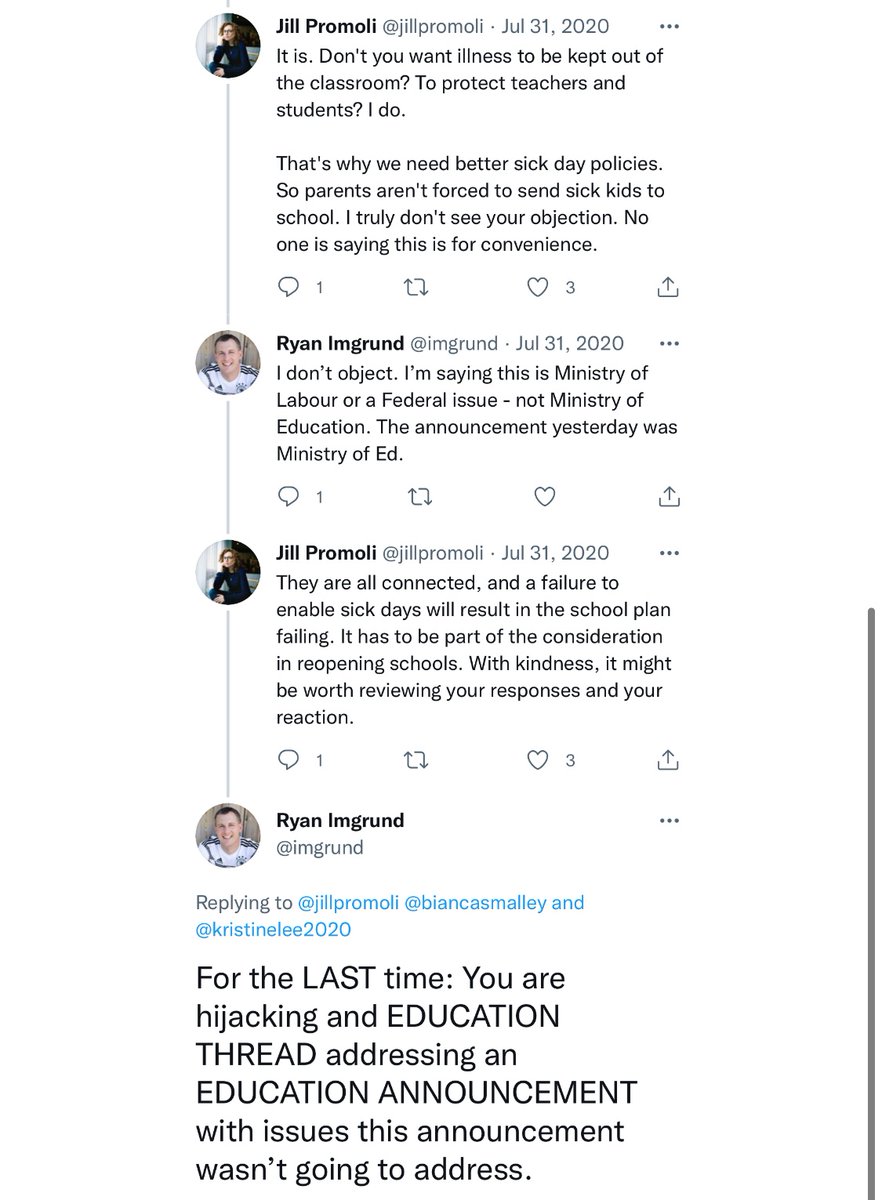Open more options on the main Ryan Imgrund tweet
This screenshot has height=1200, width=882.
click(669, 822)
